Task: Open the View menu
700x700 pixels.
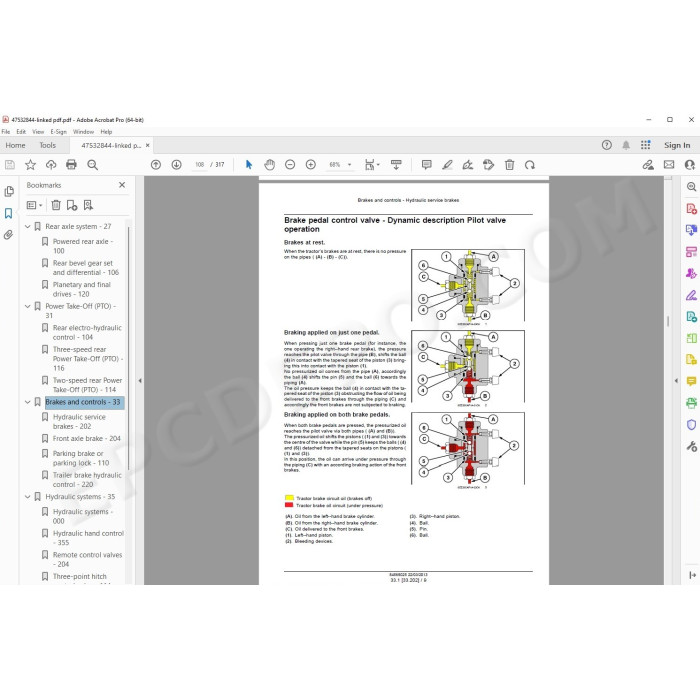Action: point(38,132)
